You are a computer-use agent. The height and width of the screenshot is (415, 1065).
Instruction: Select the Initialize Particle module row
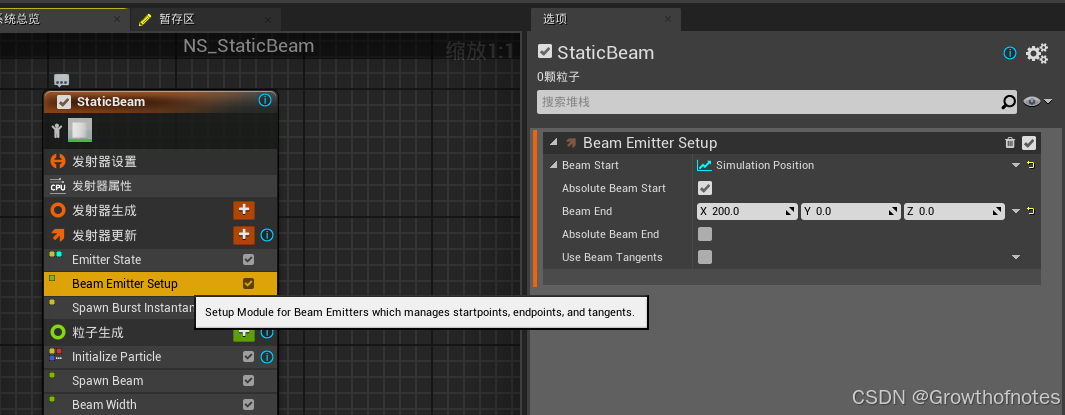pos(160,357)
